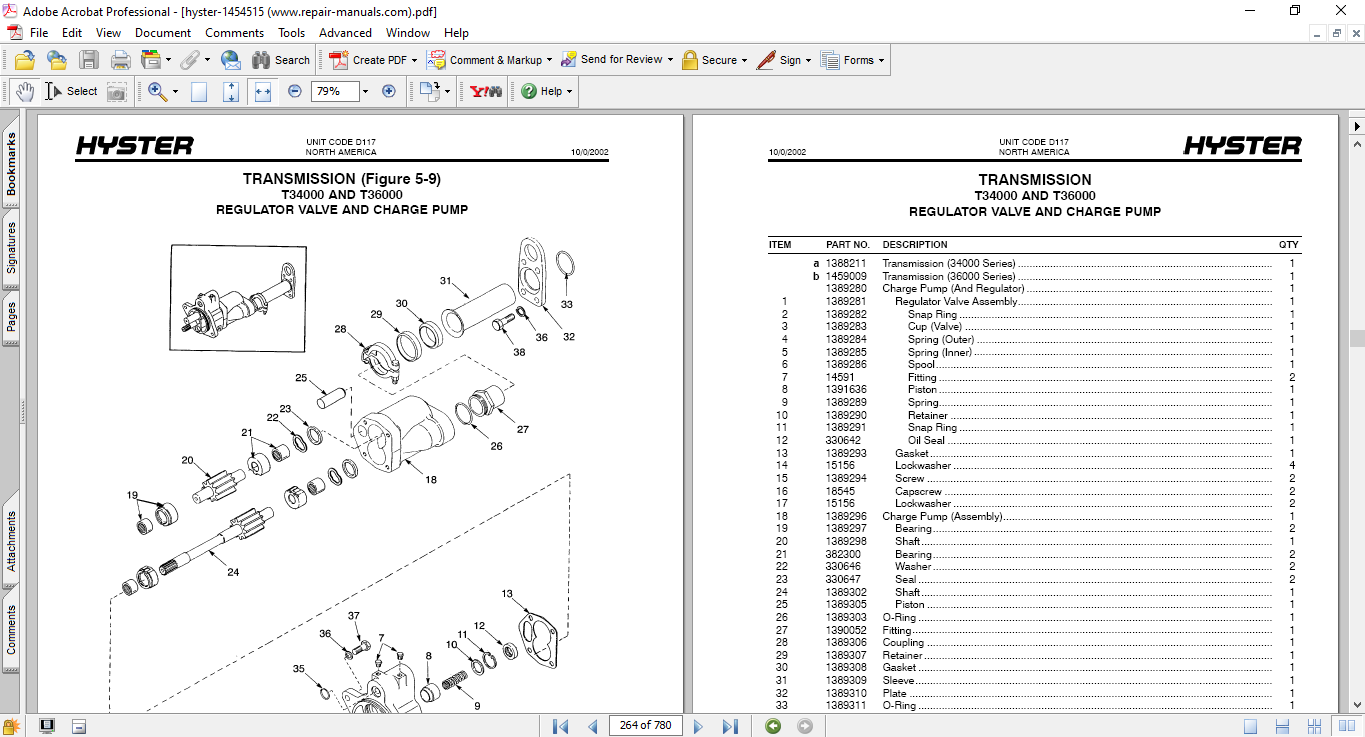Open the Sign dropdown

[x=784, y=60]
